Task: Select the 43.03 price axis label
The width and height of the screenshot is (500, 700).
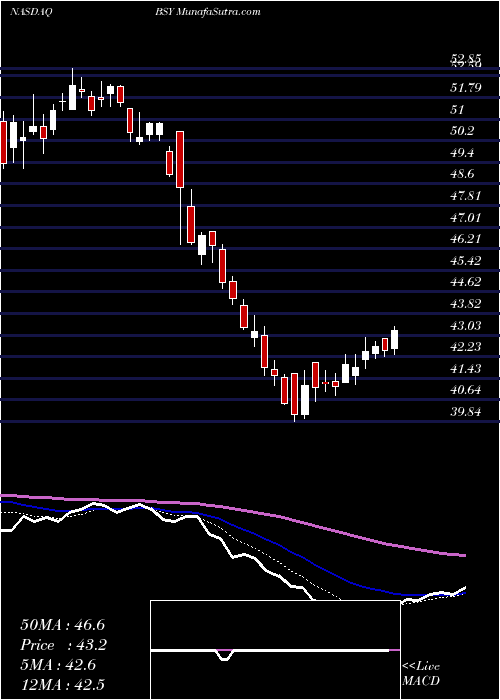Action: (466, 325)
